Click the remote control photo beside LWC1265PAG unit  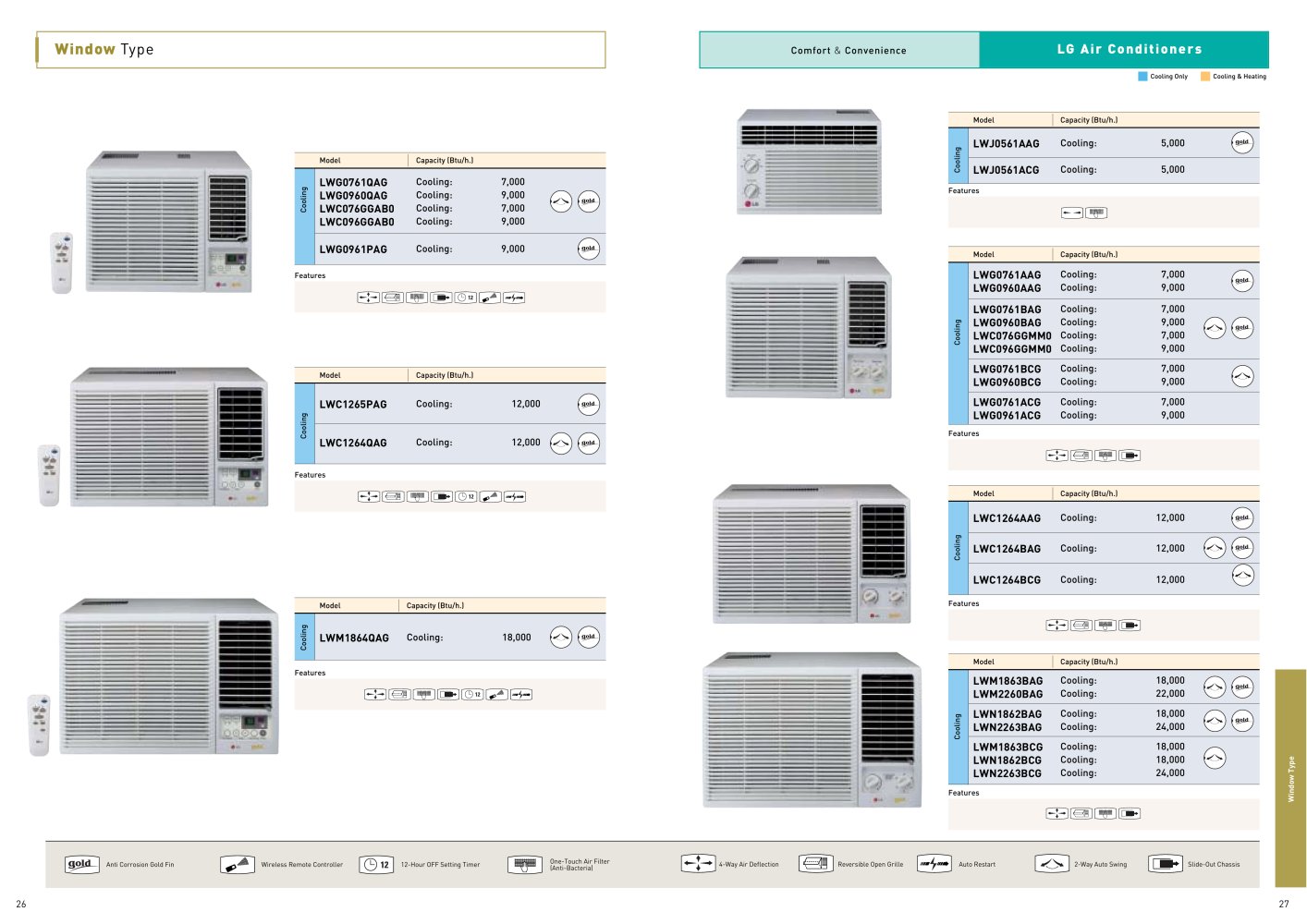49,475
